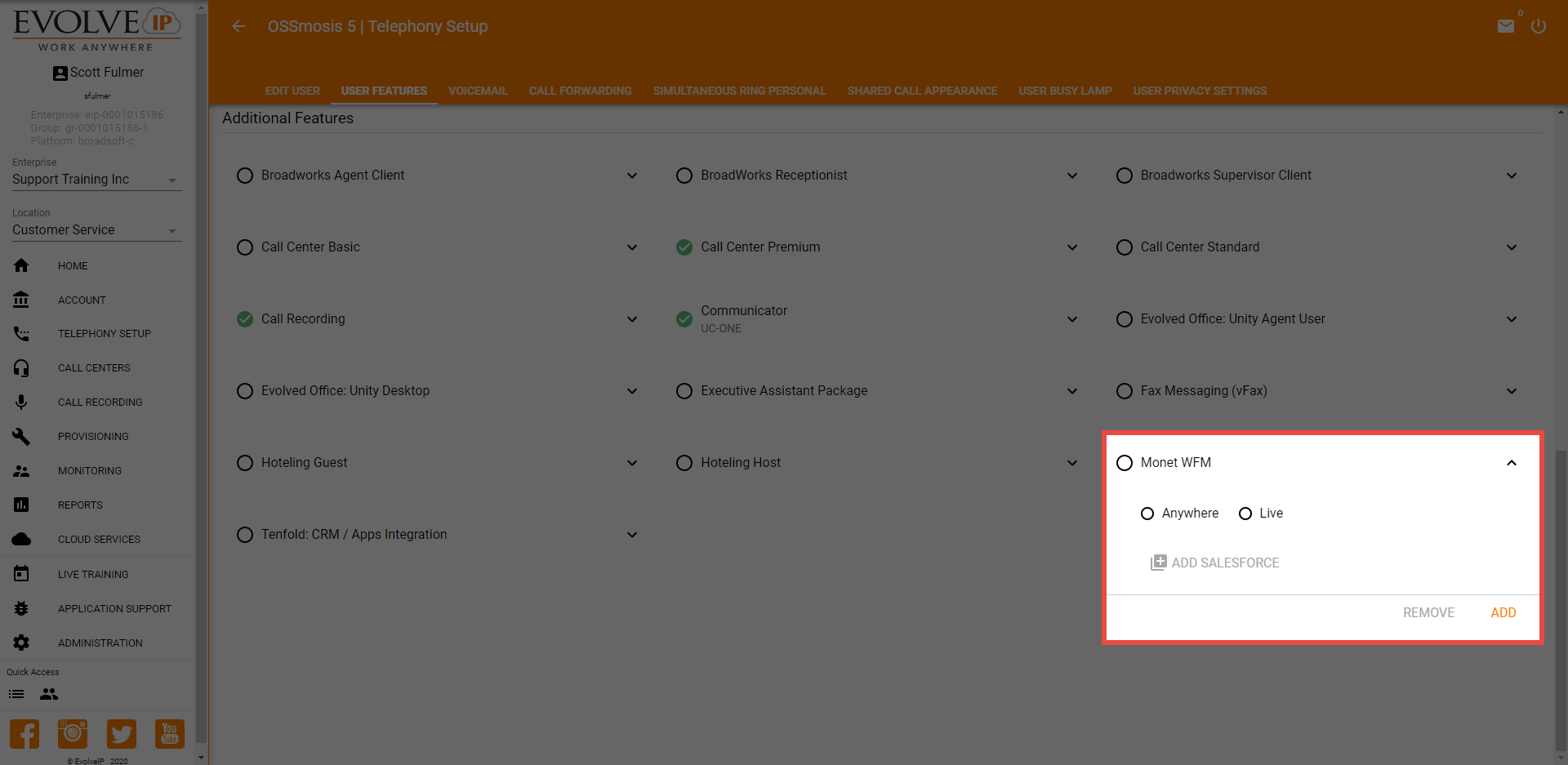The height and width of the screenshot is (765, 1568).
Task: Click the Add Salesforce icon
Action: pyautogui.click(x=1158, y=563)
